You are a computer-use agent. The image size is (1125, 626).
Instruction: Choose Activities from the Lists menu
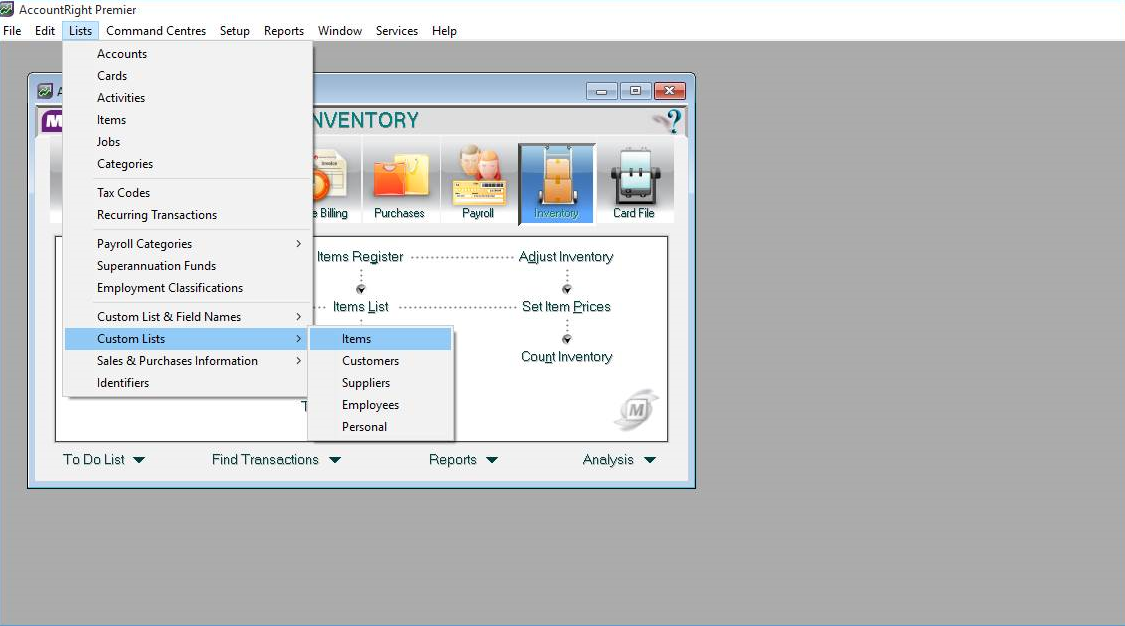(x=188, y=98)
